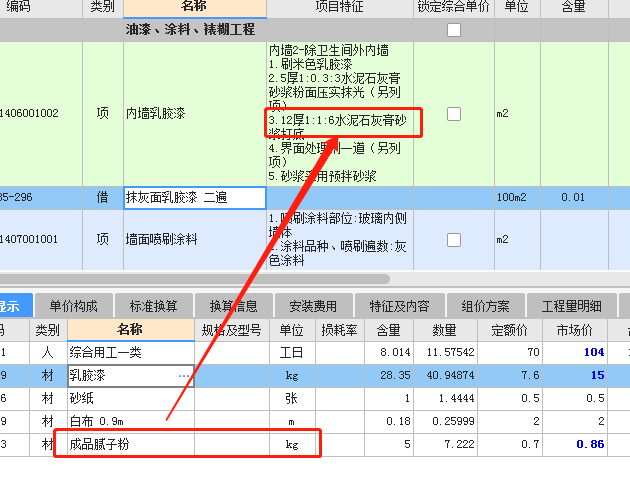Image resolution: width=630 pixels, height=478 pixels.
Task: Click the 内墙乳胶漆 项目特征 description cell
Action: point(340,114)
